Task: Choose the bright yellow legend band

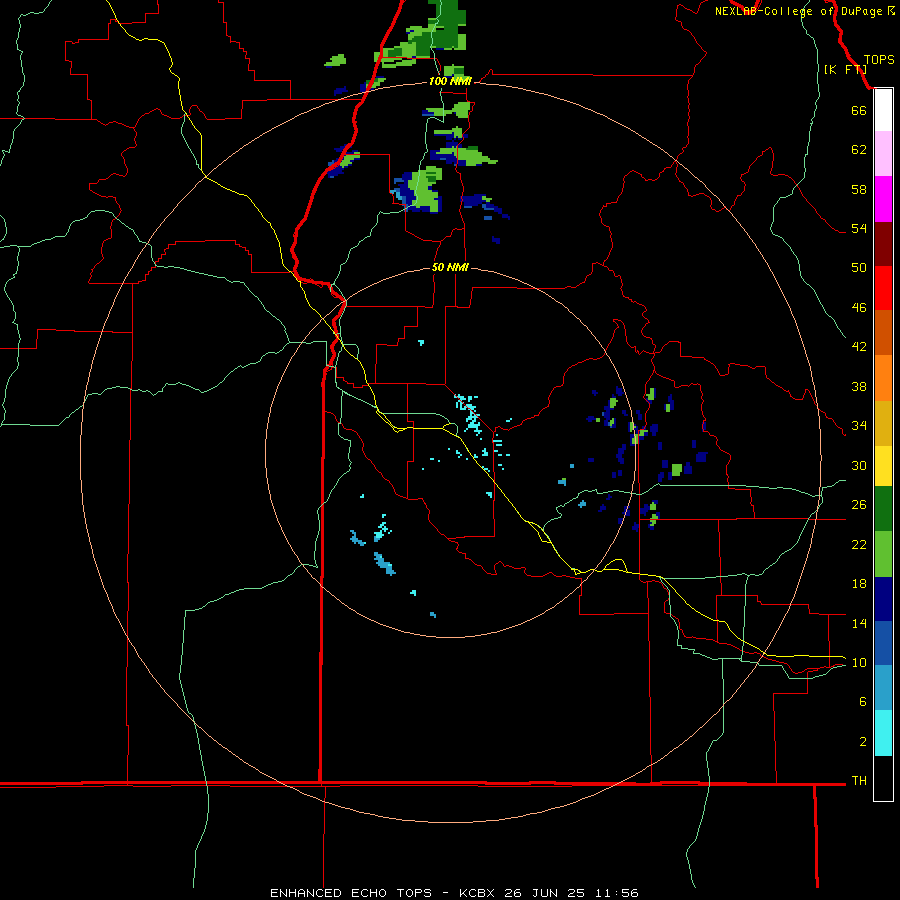Action: click(x=883, y=466)
